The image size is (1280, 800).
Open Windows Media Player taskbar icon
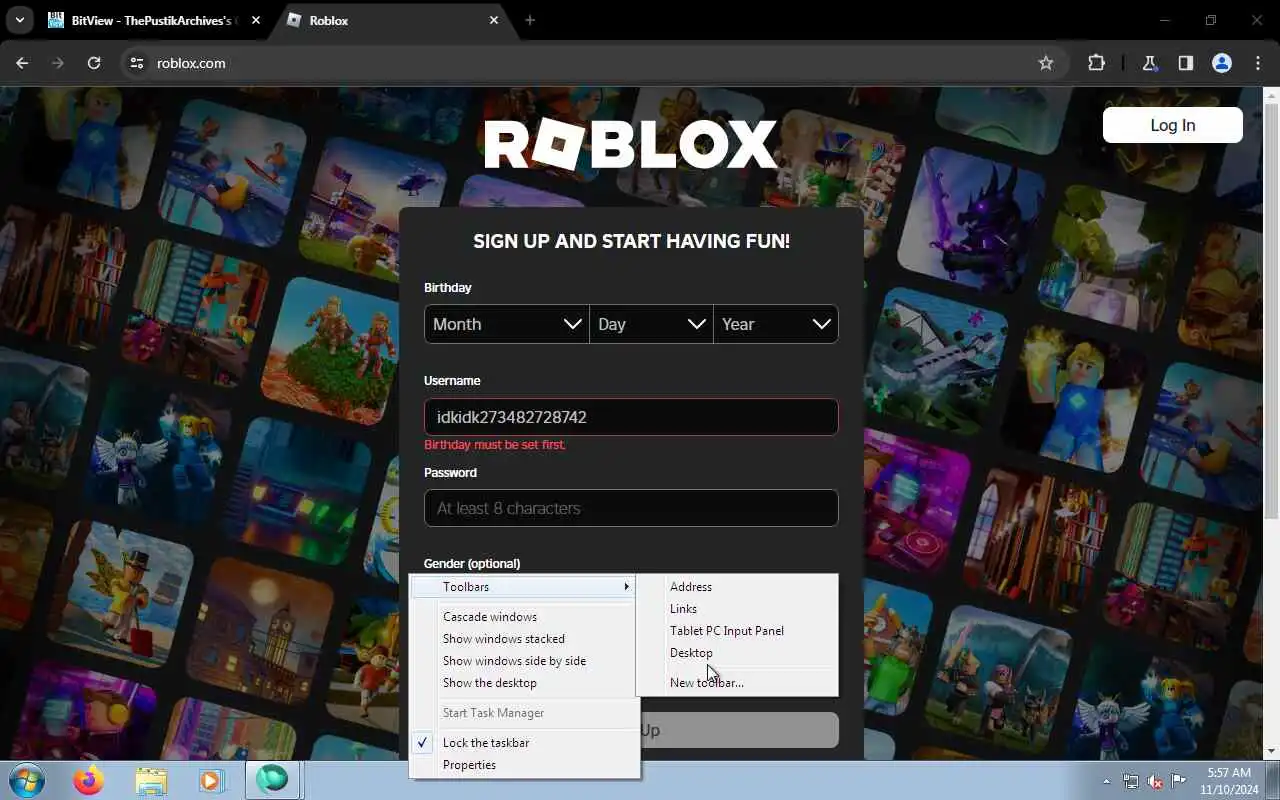[x=211, y=780]
